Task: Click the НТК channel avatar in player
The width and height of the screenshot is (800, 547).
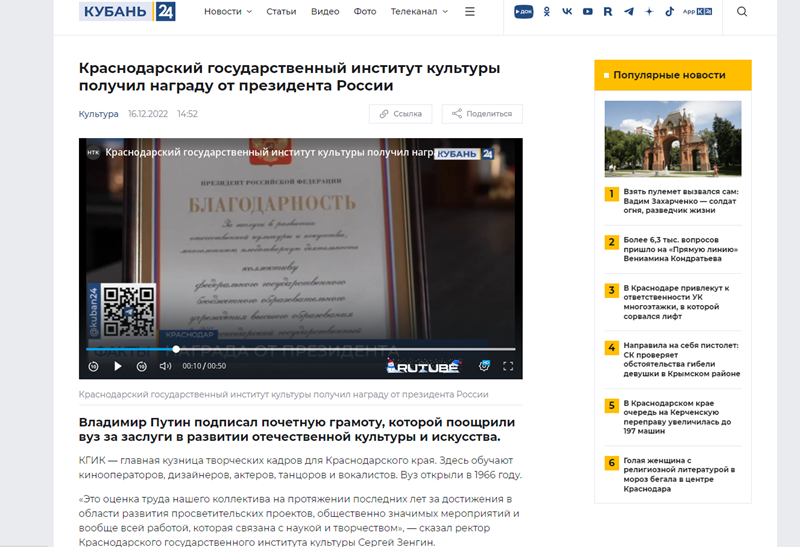Action: tap(93, 152)
